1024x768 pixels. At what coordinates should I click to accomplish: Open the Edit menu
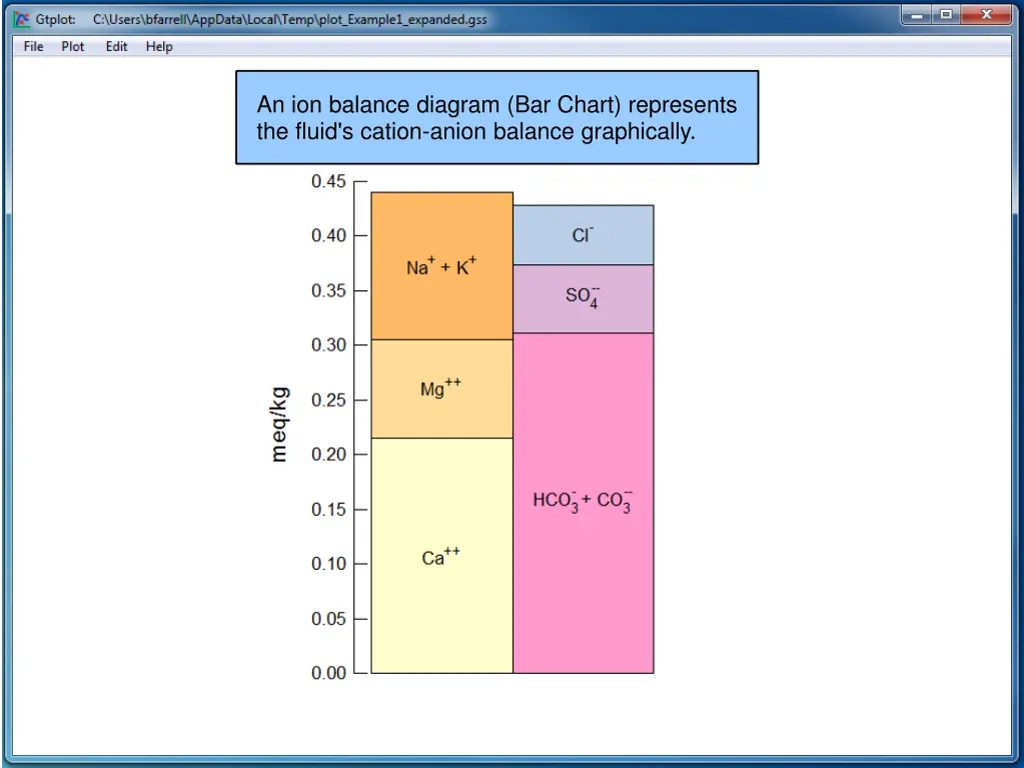[x=117, y=46]
